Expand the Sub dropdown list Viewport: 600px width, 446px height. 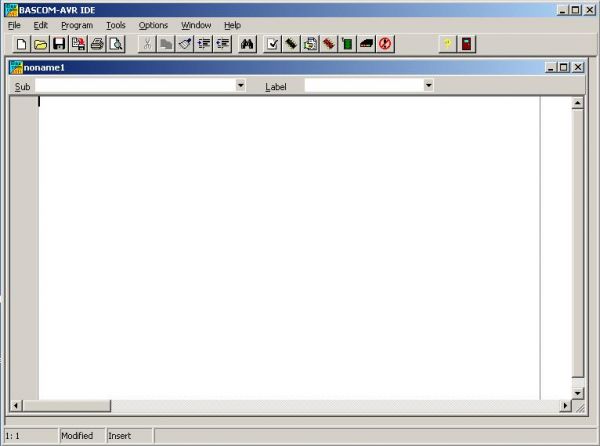click(240, 86)
